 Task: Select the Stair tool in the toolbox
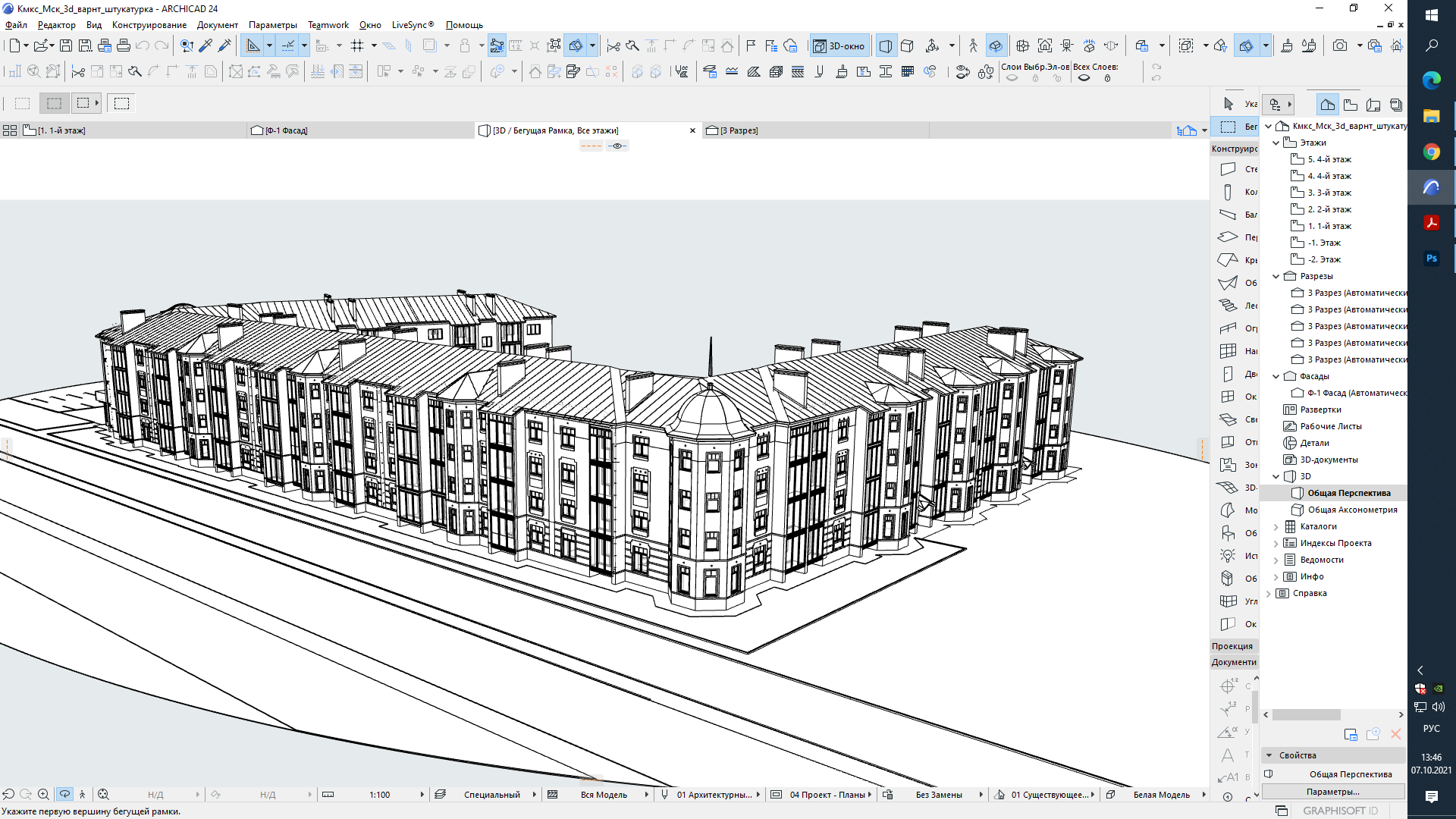point(1234,306)
